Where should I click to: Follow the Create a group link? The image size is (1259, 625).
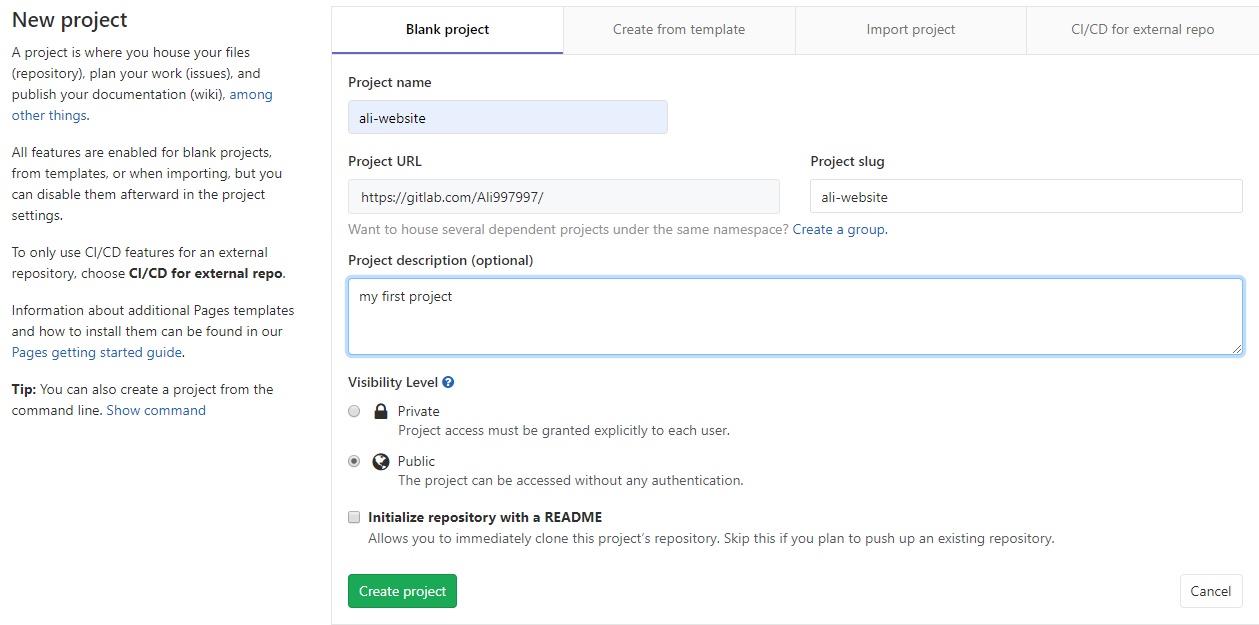pyautogui.click(x=838, y=229)
